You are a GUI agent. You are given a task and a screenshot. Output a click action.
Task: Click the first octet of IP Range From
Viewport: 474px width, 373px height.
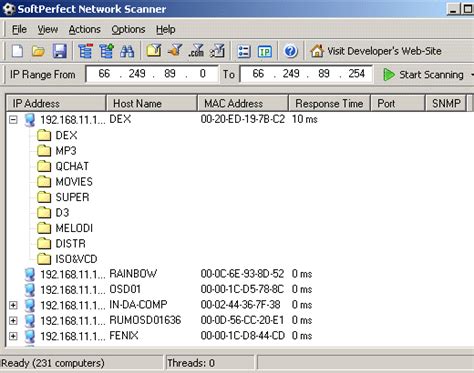(104, 74)
